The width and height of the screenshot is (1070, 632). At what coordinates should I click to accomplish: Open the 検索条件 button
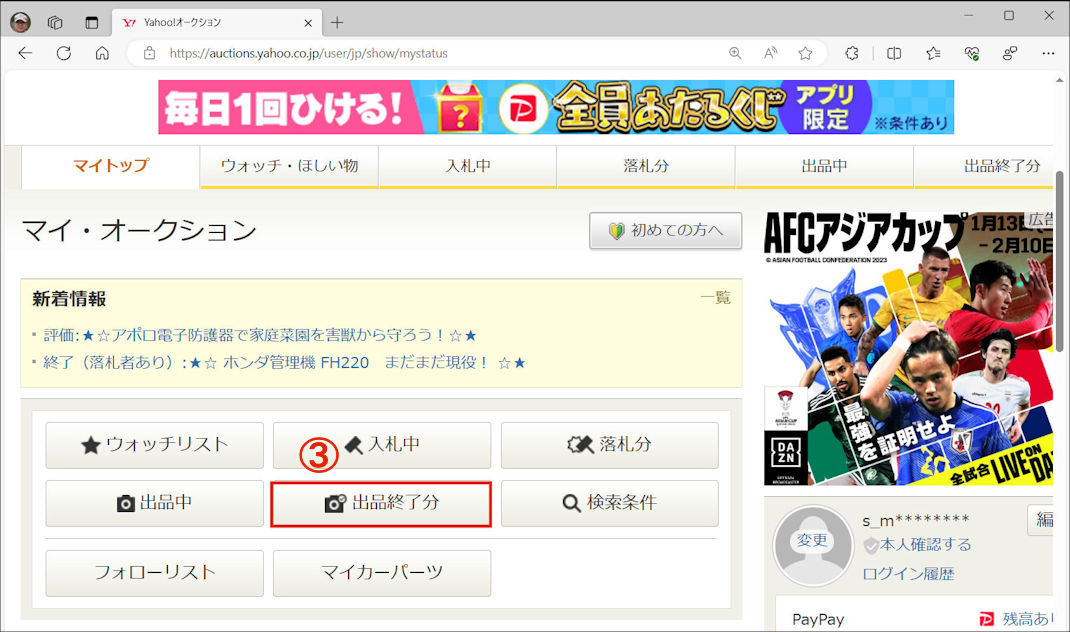click(609, 503)
